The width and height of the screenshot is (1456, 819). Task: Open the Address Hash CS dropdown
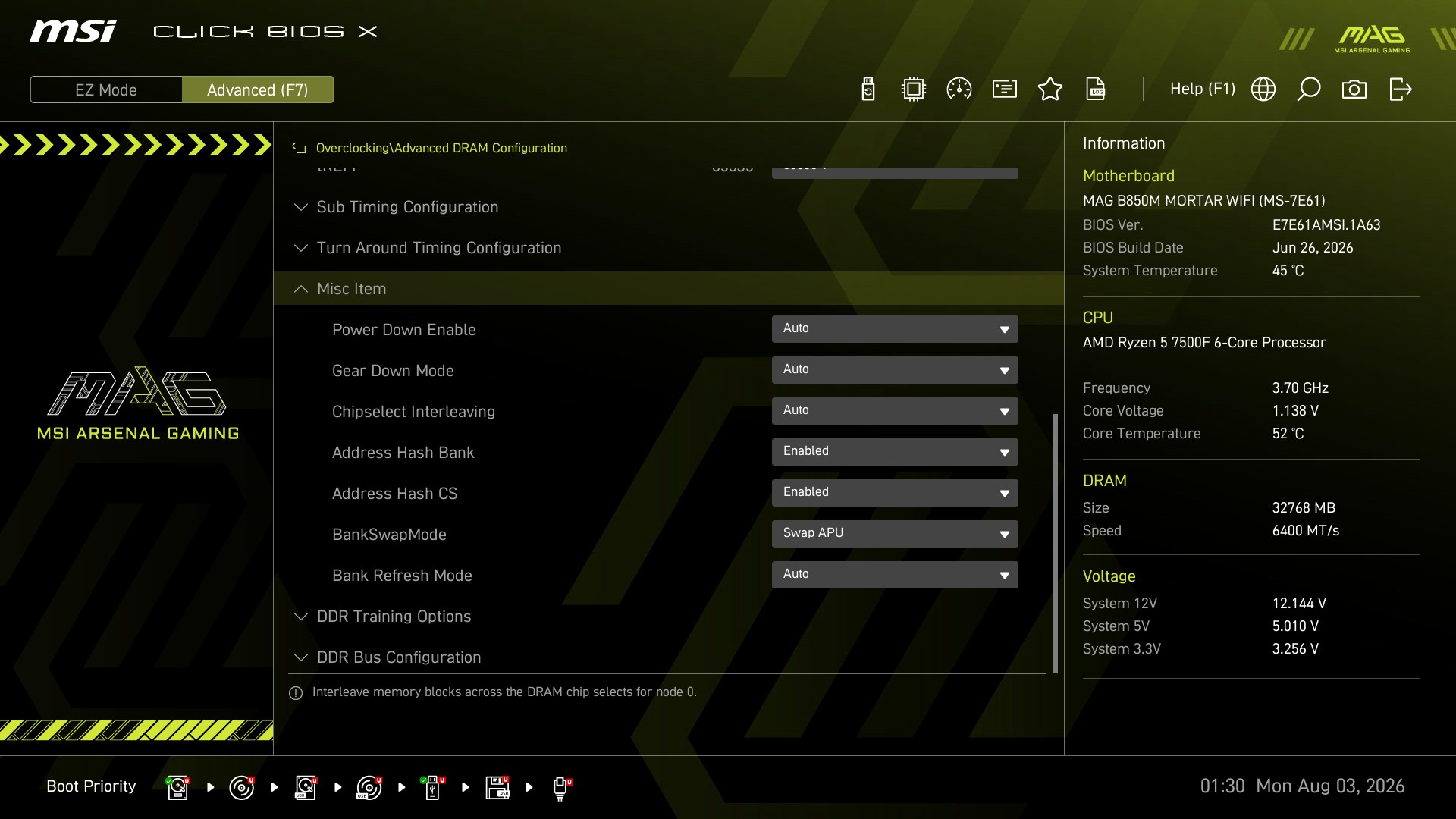pyautogui.click(x=895, y=493)
